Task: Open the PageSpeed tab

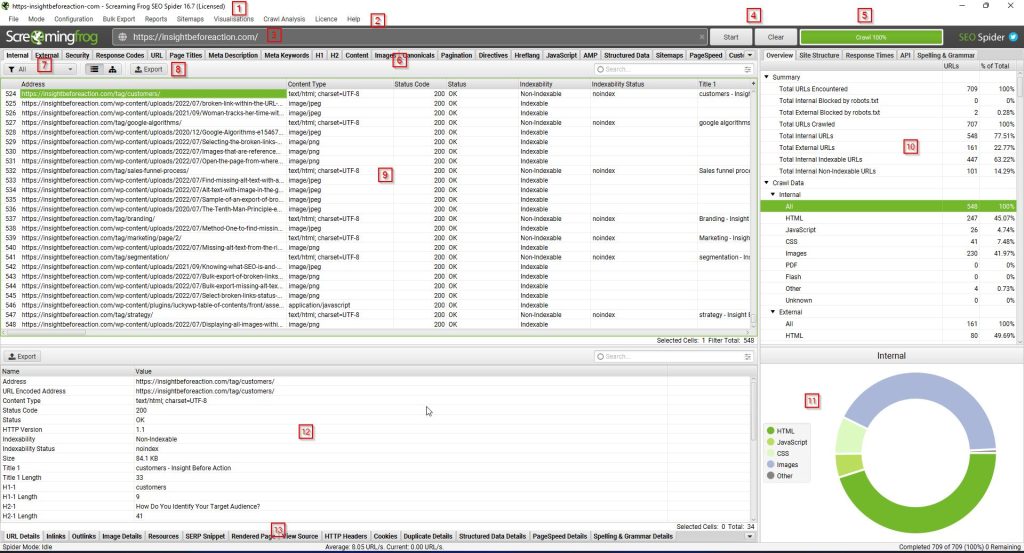Action: [705, 55]
